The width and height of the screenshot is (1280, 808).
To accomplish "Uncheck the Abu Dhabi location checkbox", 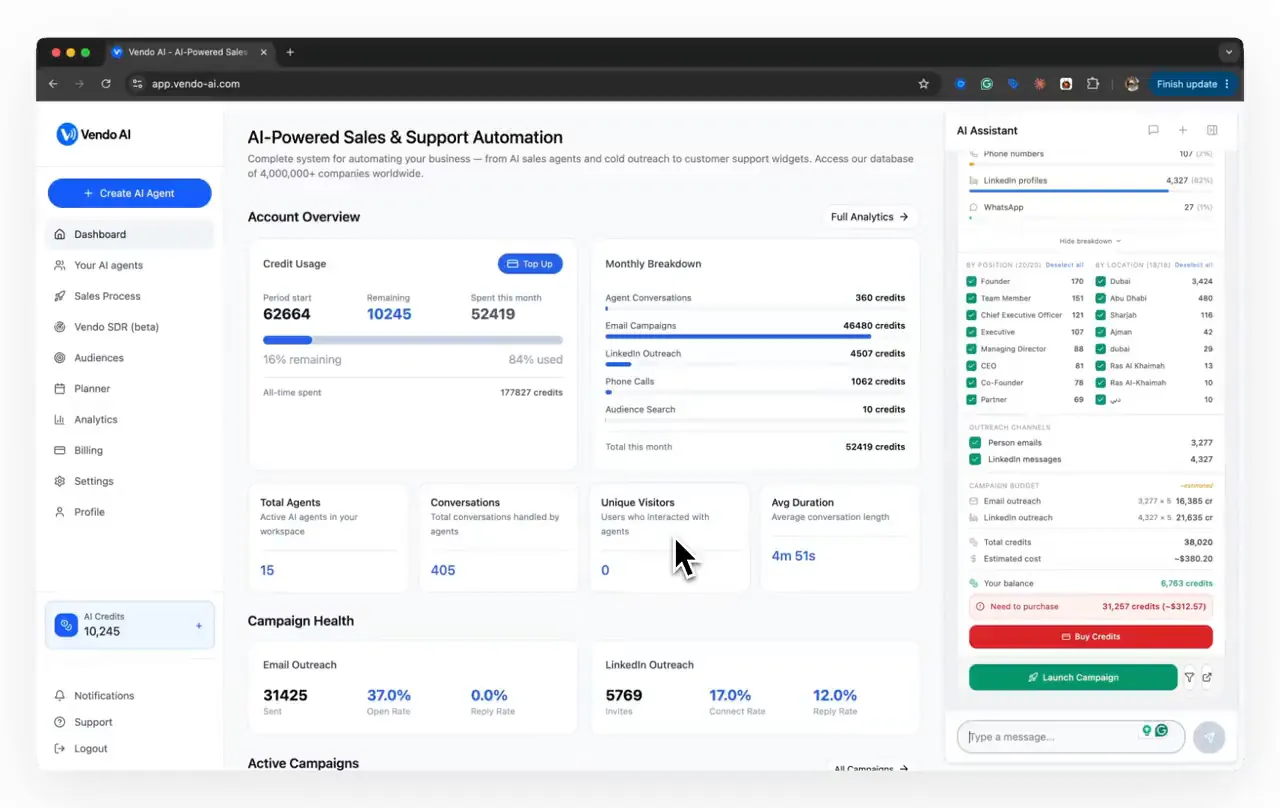I will 1100,298.
